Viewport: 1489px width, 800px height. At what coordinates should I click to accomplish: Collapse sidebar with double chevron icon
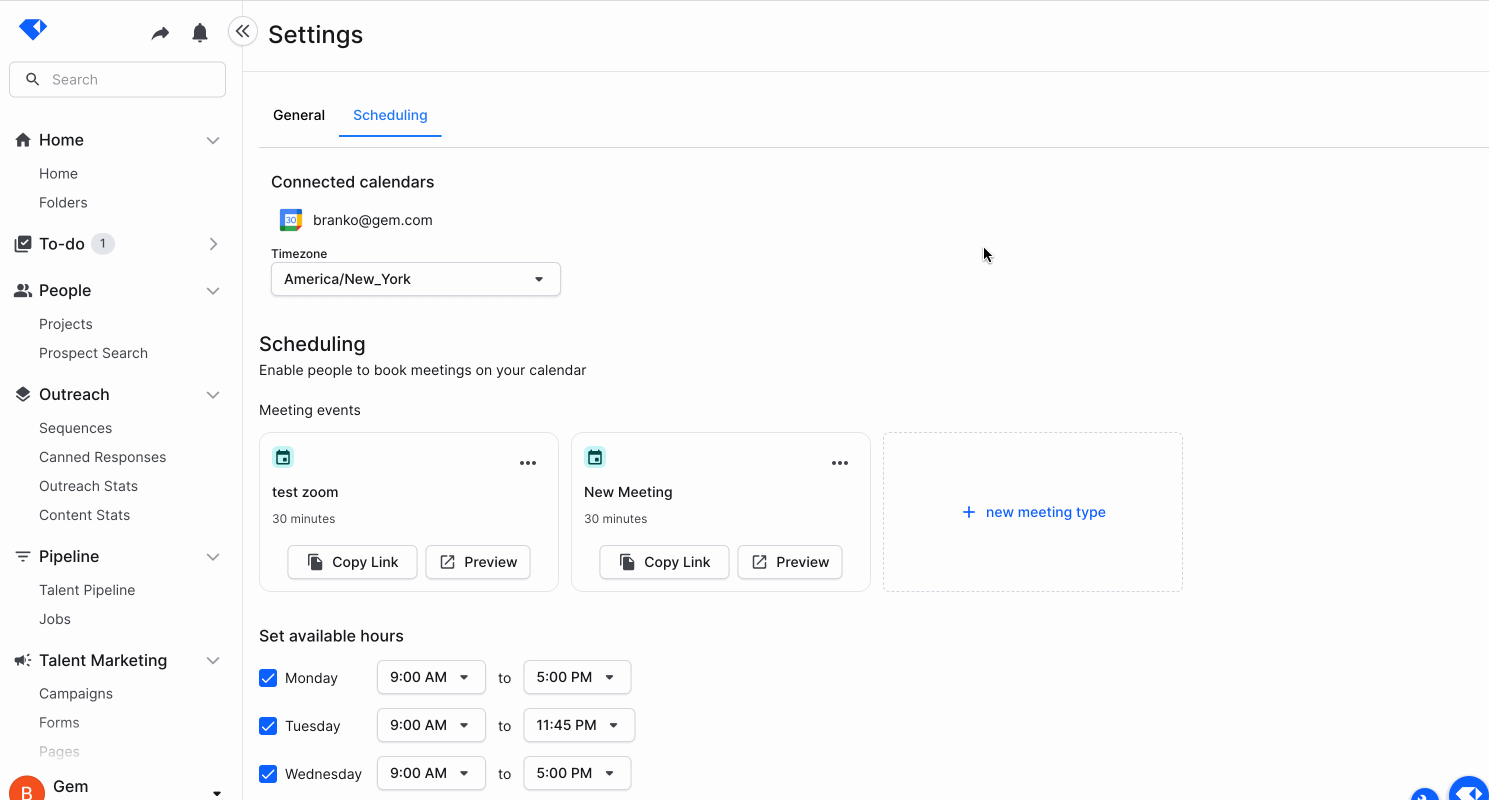(x=243, y=32)
